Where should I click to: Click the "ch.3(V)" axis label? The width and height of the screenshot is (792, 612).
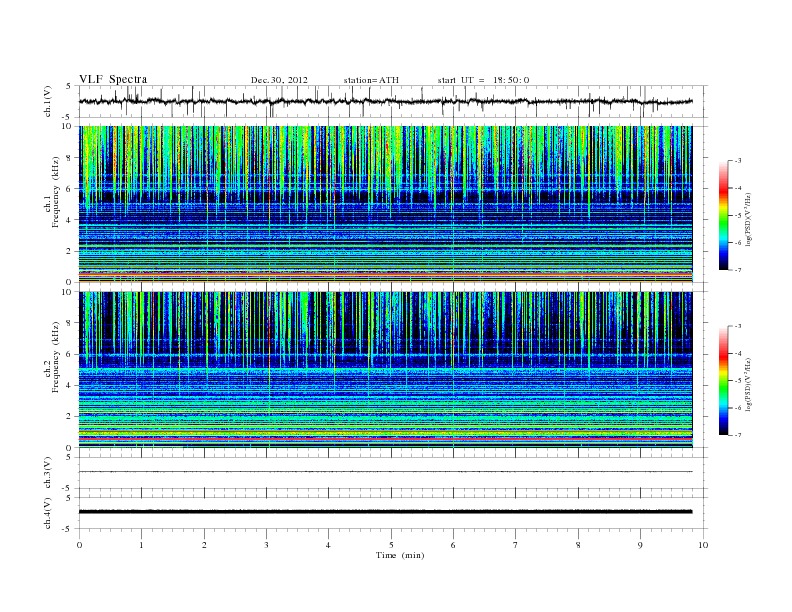click(x=48, y=473)
